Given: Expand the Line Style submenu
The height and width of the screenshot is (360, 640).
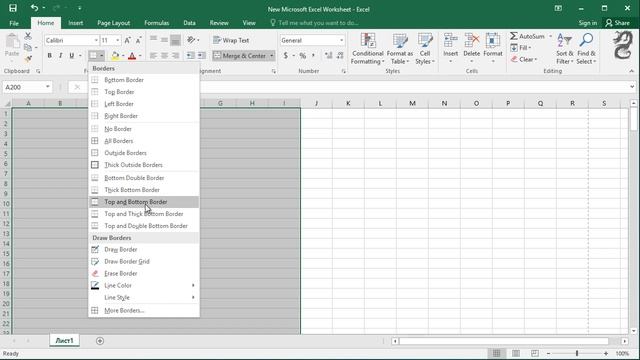Looking at the screenshot, I should (144, 298).
